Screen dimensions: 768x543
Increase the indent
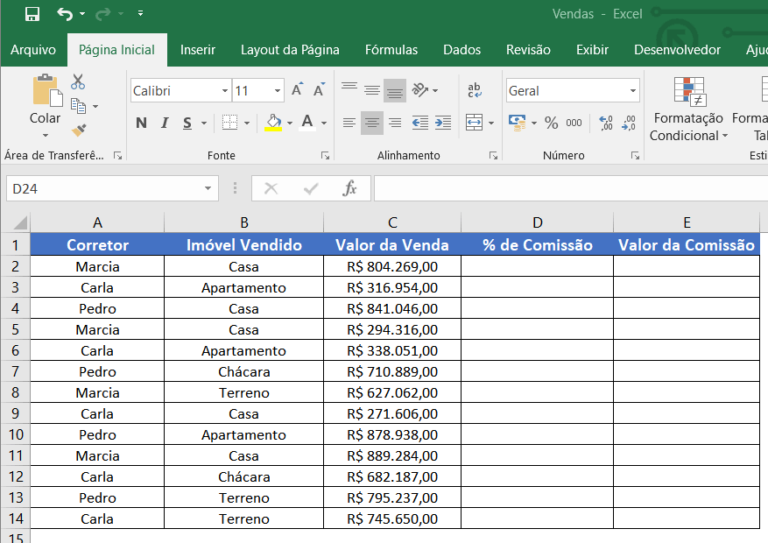click(x=443, y=123)
